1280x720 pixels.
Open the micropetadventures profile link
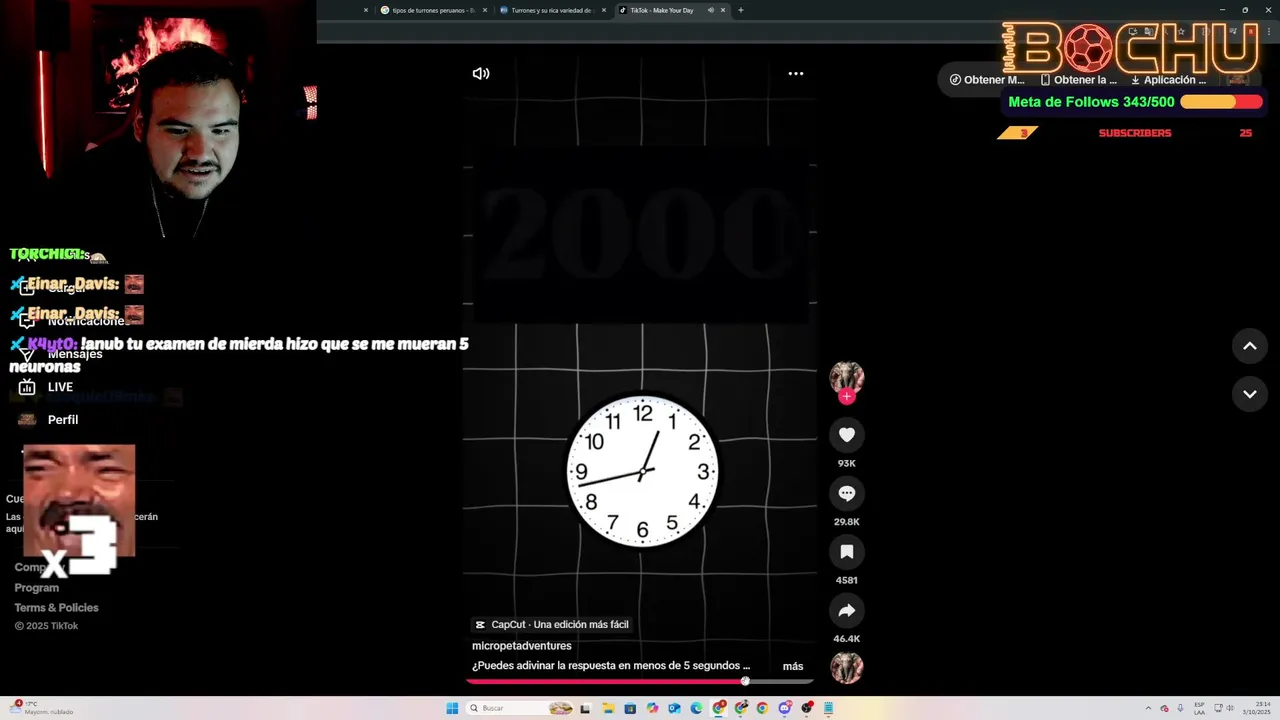click(522, 646)
